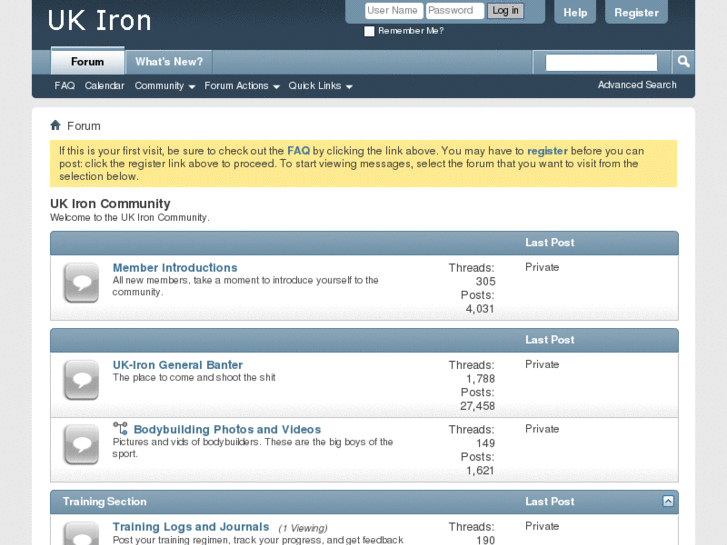This screenshot has width=727, height=545.
Task: Open Training Logs and Journals forum
Action: coord(191,527)
